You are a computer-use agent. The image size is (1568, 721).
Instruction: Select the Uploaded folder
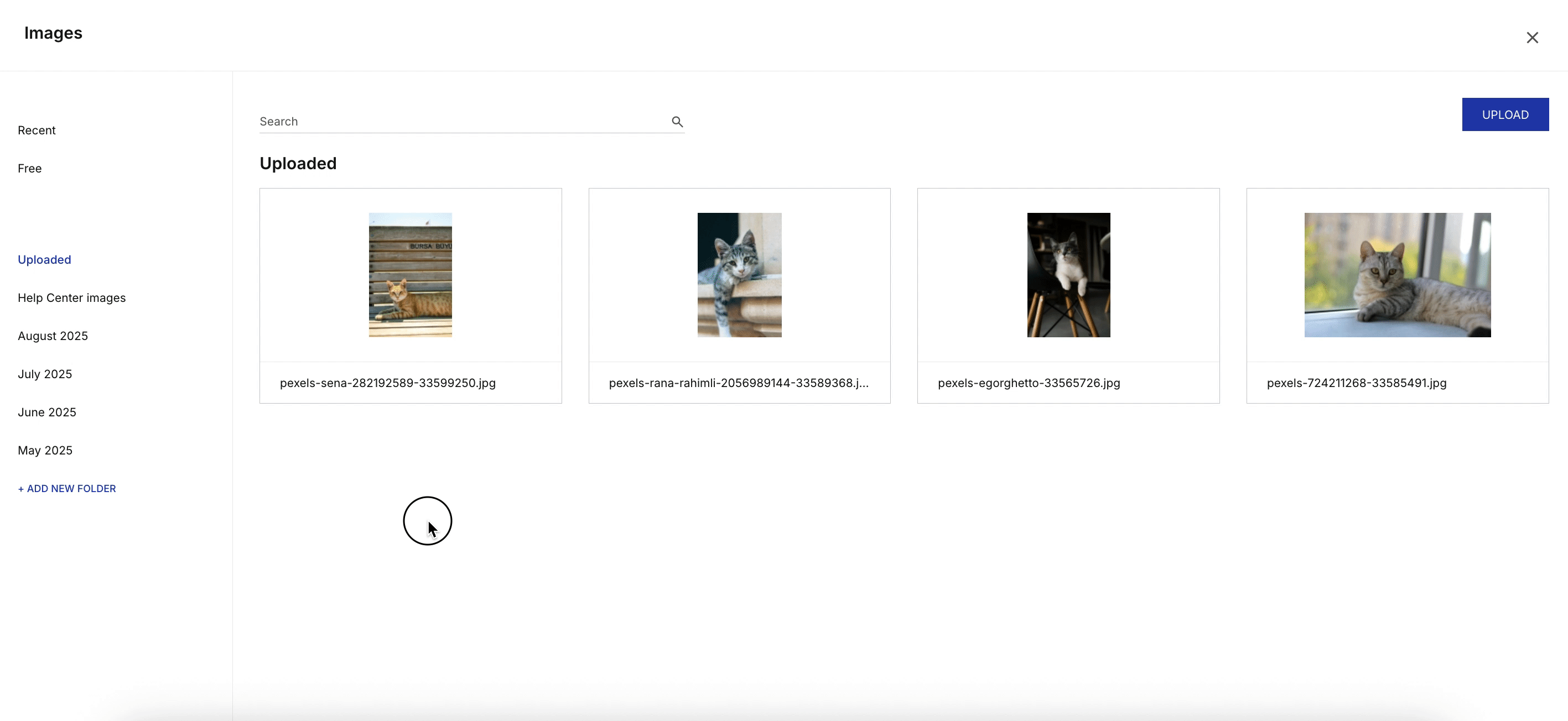pyautogui.click(x=44, y=260)
